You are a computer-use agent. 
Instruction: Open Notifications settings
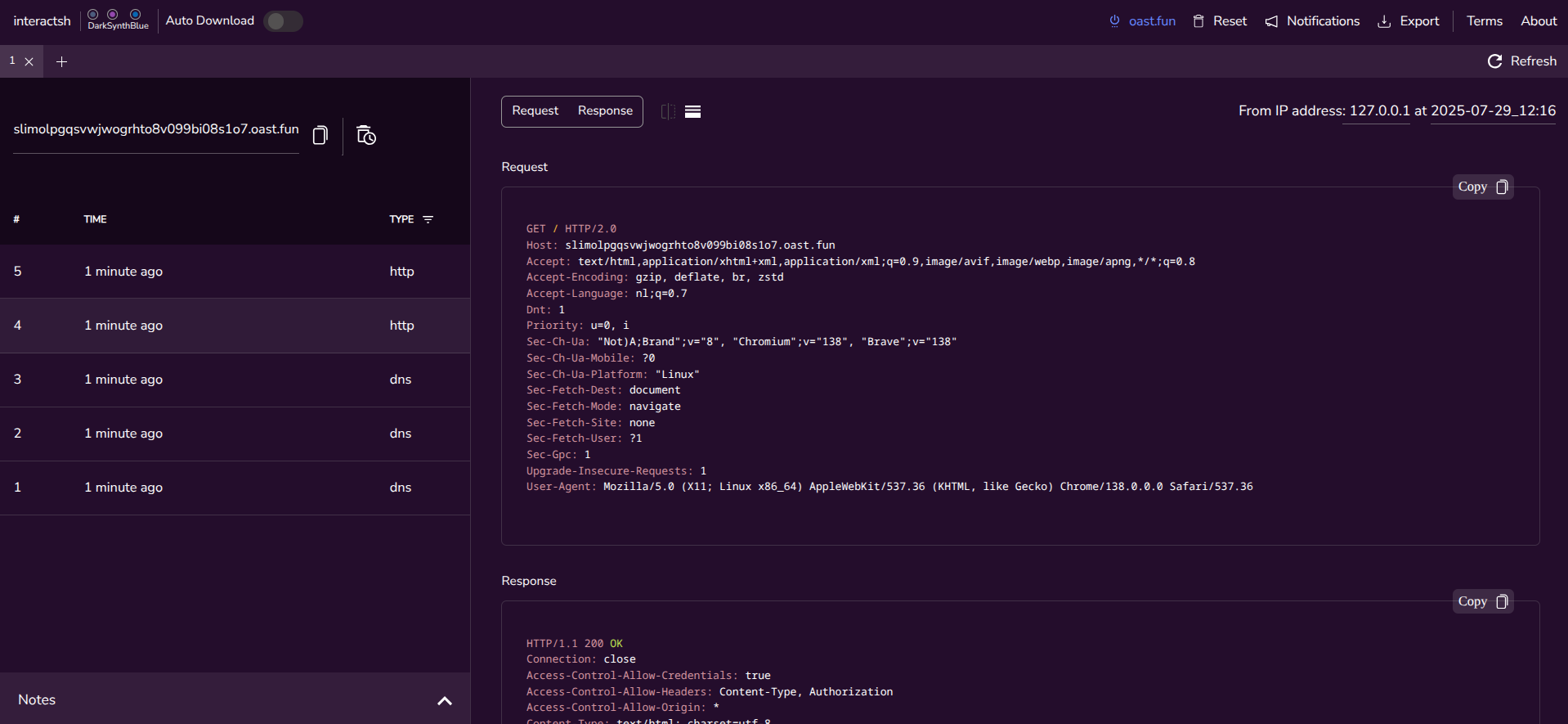click(x=1312, y=21)
